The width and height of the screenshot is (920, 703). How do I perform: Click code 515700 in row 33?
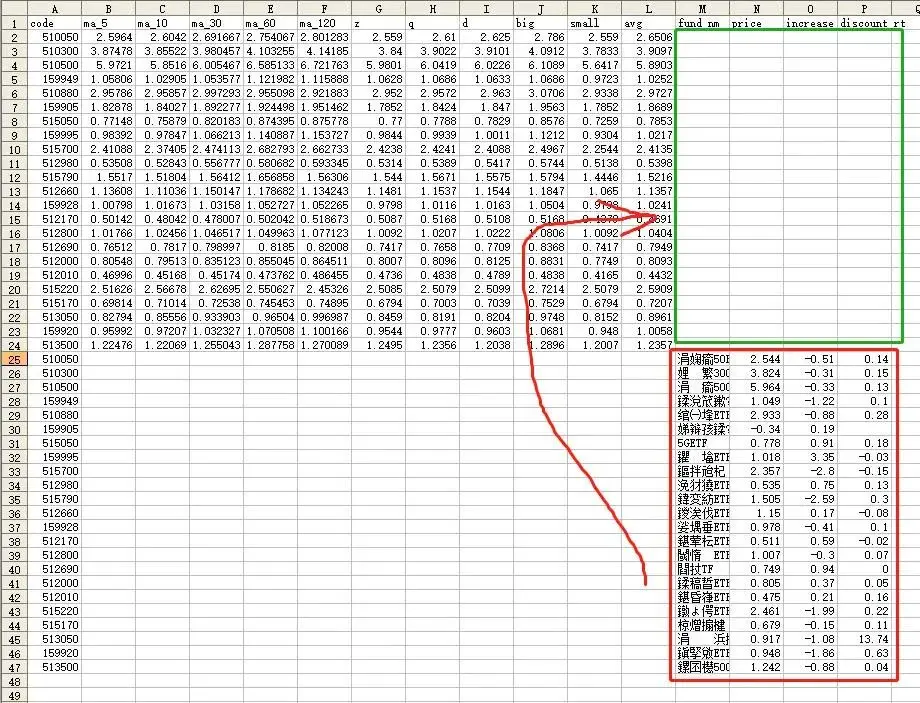55,471
